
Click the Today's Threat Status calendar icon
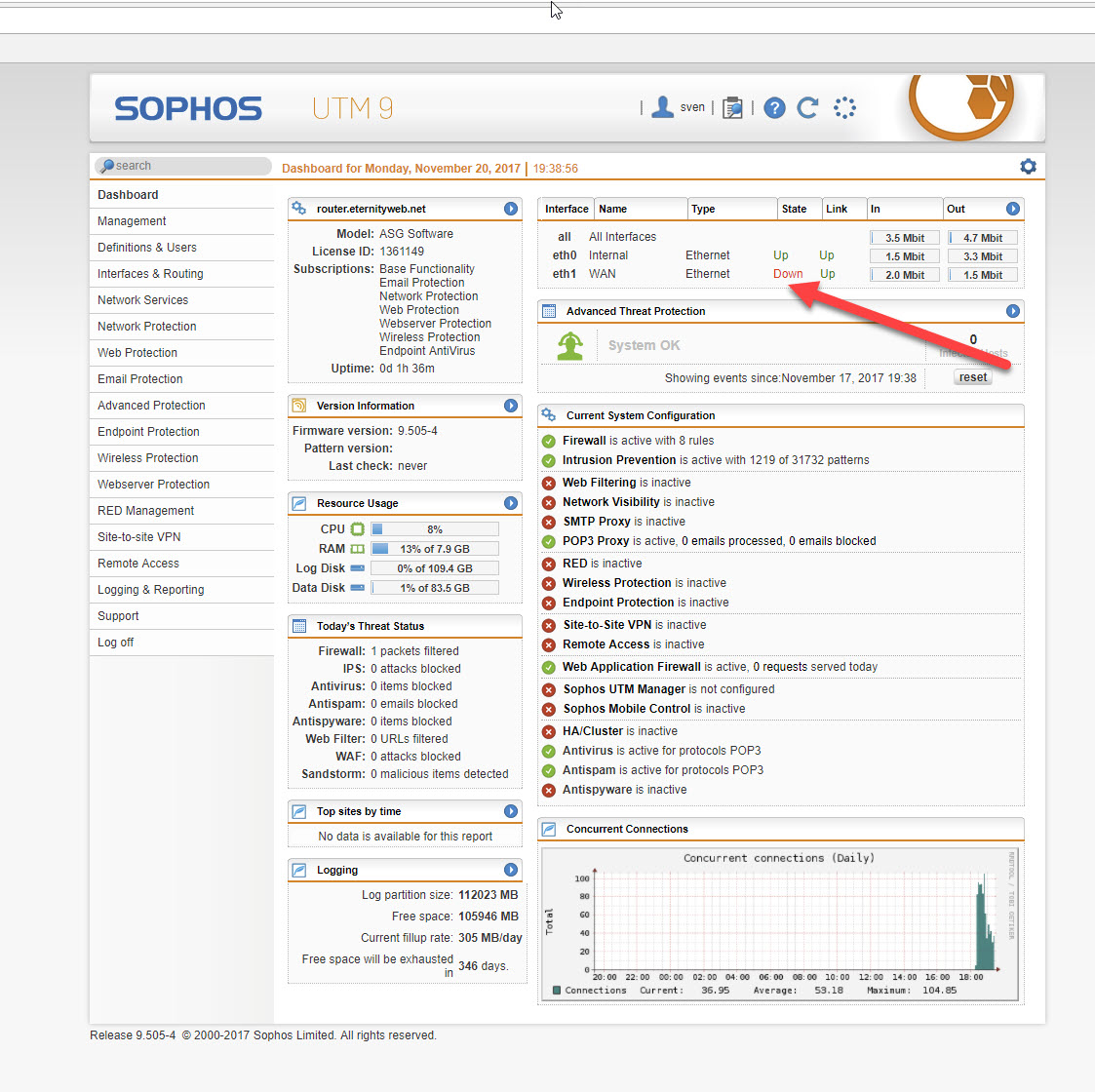(299, 626)
